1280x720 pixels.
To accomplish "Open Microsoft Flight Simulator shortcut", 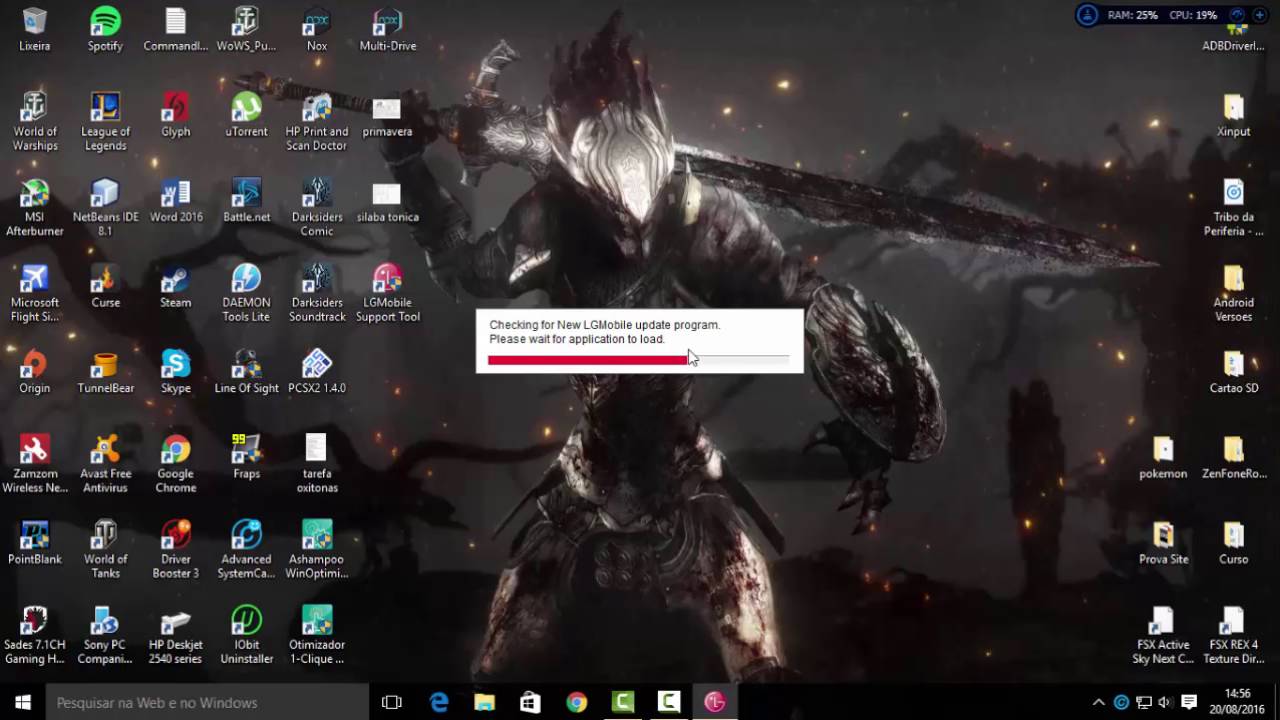I will click(x=35, y=293).
